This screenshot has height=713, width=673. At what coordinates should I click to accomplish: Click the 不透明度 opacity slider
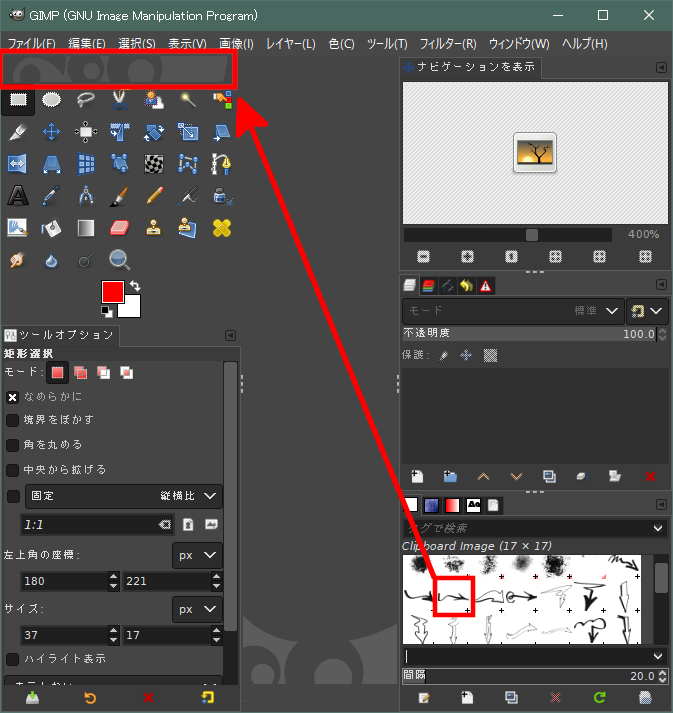pos(529,334)
